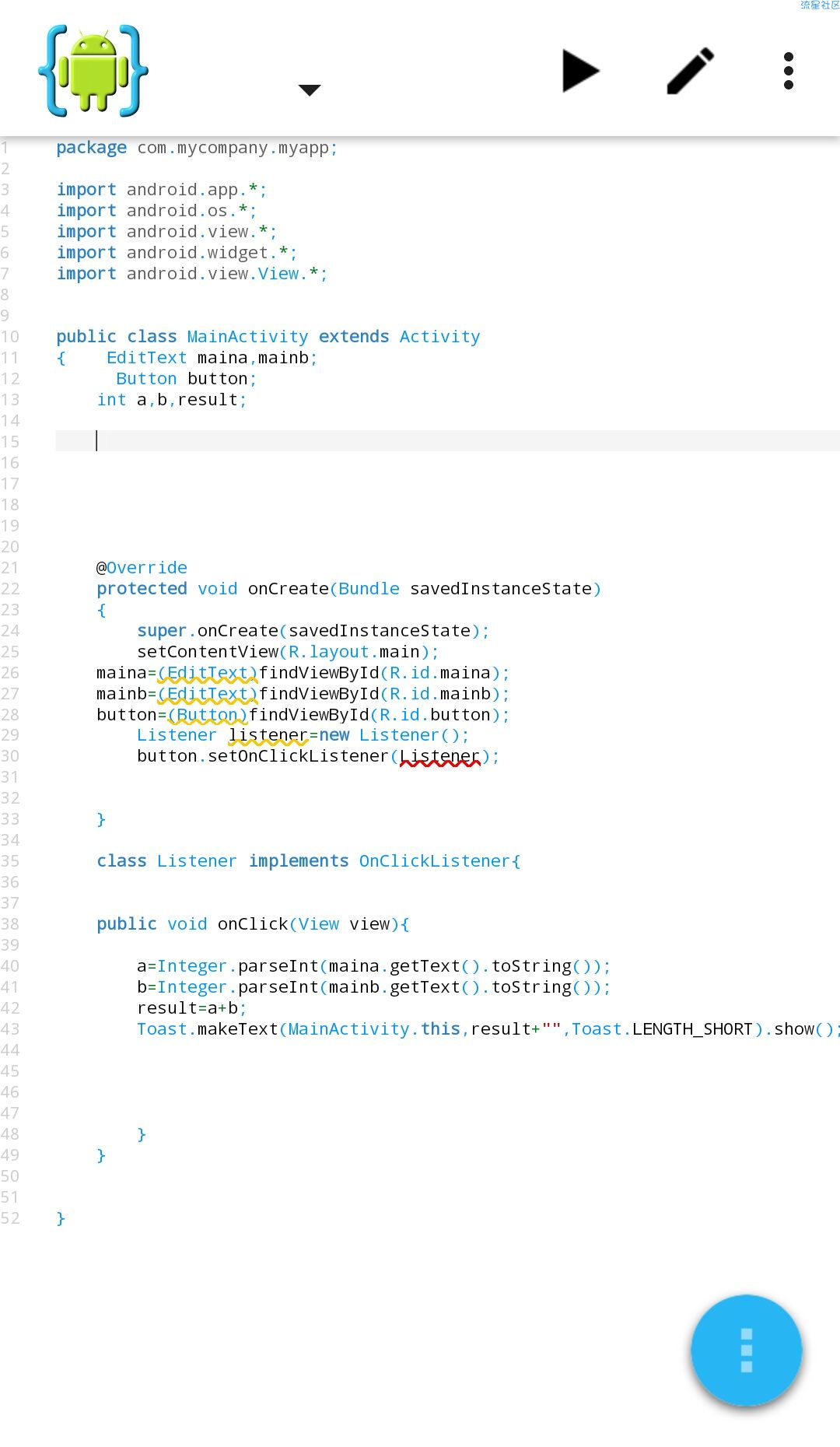Click 'R.id.mainb' on line 27
This screenshot has height=1447, width=840.
(440, 694)
